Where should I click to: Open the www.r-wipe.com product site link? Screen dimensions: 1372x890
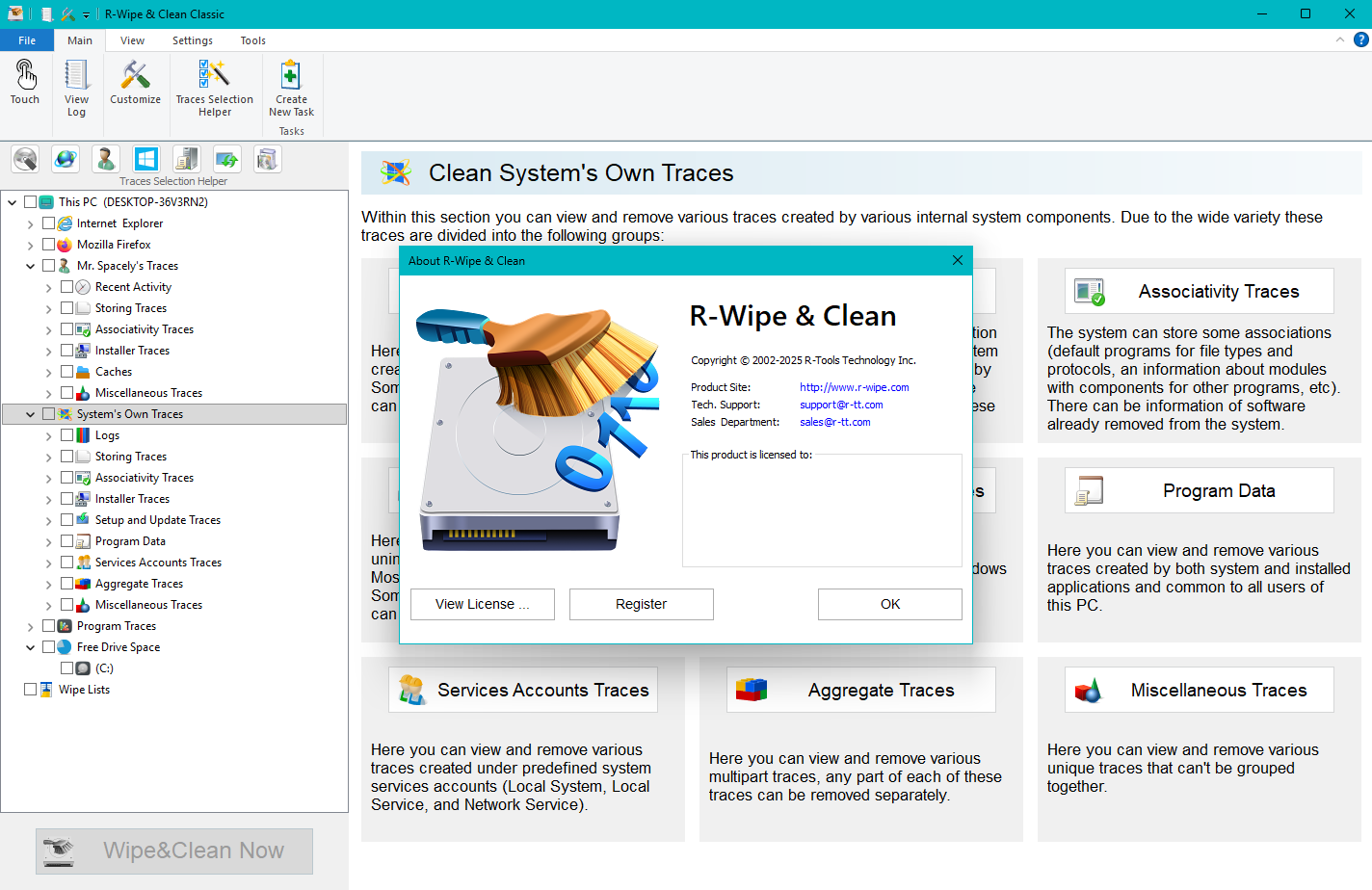[855, 387]
